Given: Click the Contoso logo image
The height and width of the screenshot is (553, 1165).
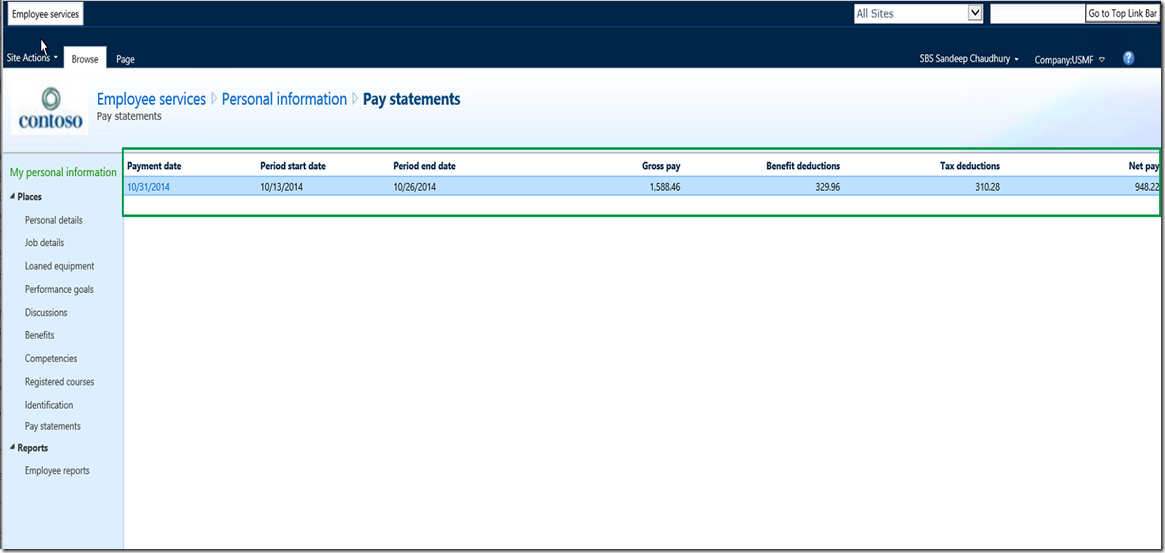Looking at the screenshot, I should click(x=49, y=109).
